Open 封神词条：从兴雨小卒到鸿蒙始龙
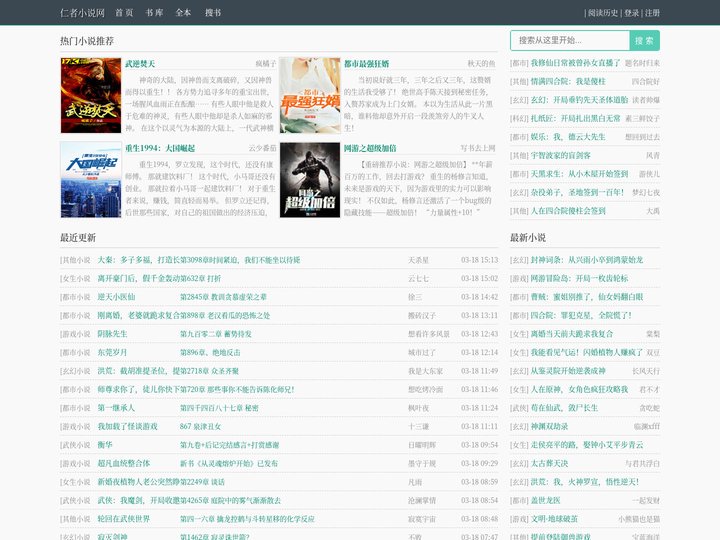The height and width of the screenshot is (540, 720). pyautogui.click(x=587, y=260)
